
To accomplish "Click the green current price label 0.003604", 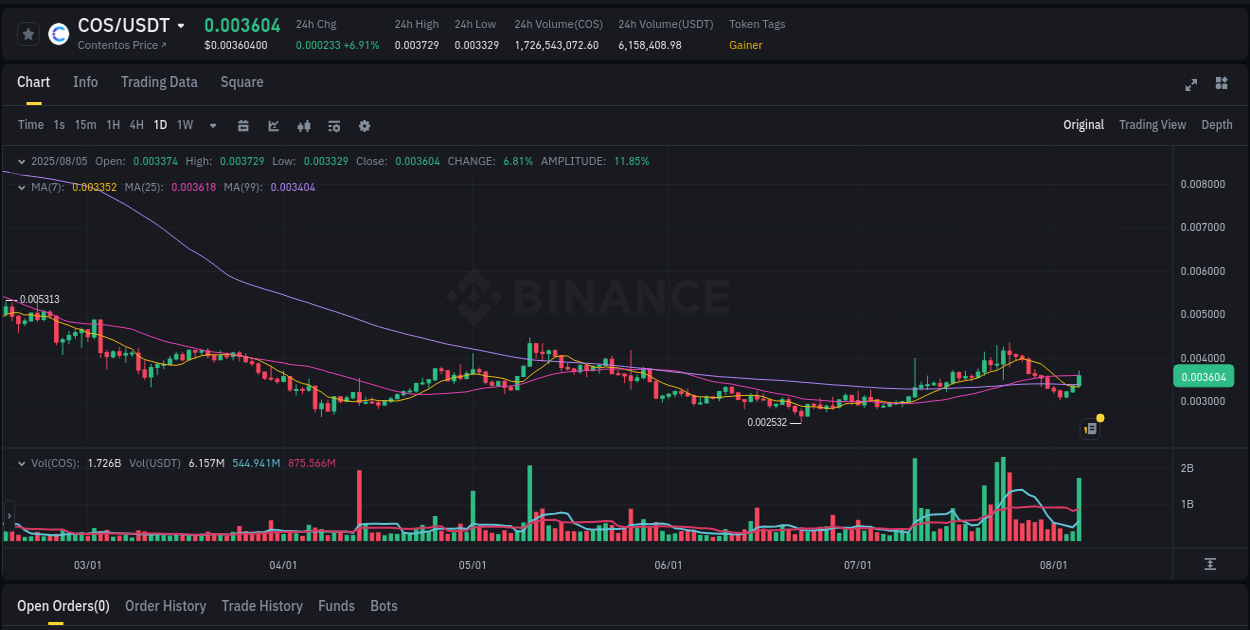I will [x=1203, y=377].
